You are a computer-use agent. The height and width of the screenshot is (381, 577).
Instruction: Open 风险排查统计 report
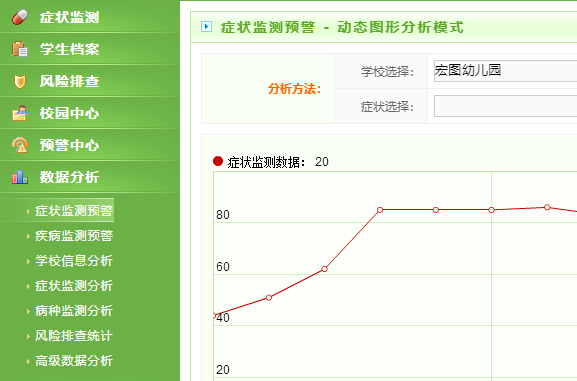click(x=74, y=336)
